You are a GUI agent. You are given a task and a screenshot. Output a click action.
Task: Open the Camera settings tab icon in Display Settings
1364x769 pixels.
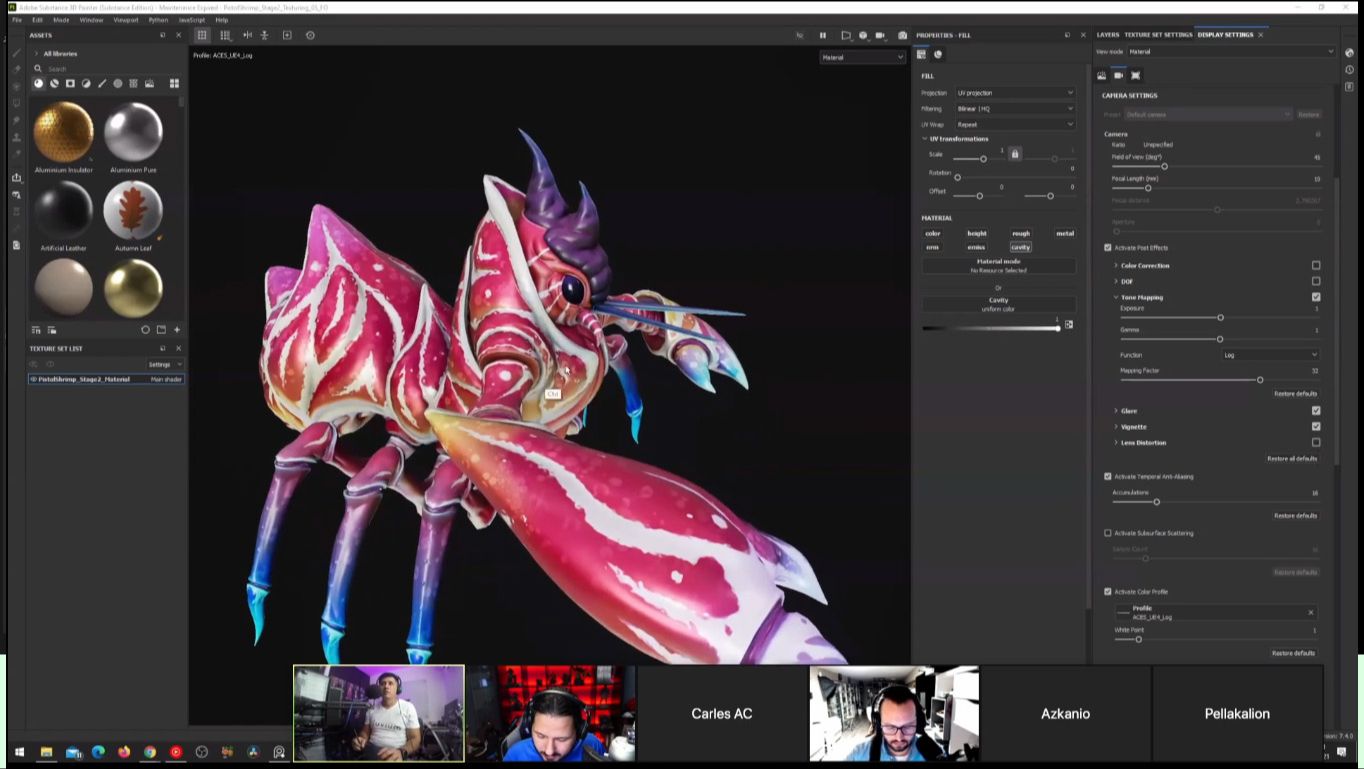coord(1118,75)
